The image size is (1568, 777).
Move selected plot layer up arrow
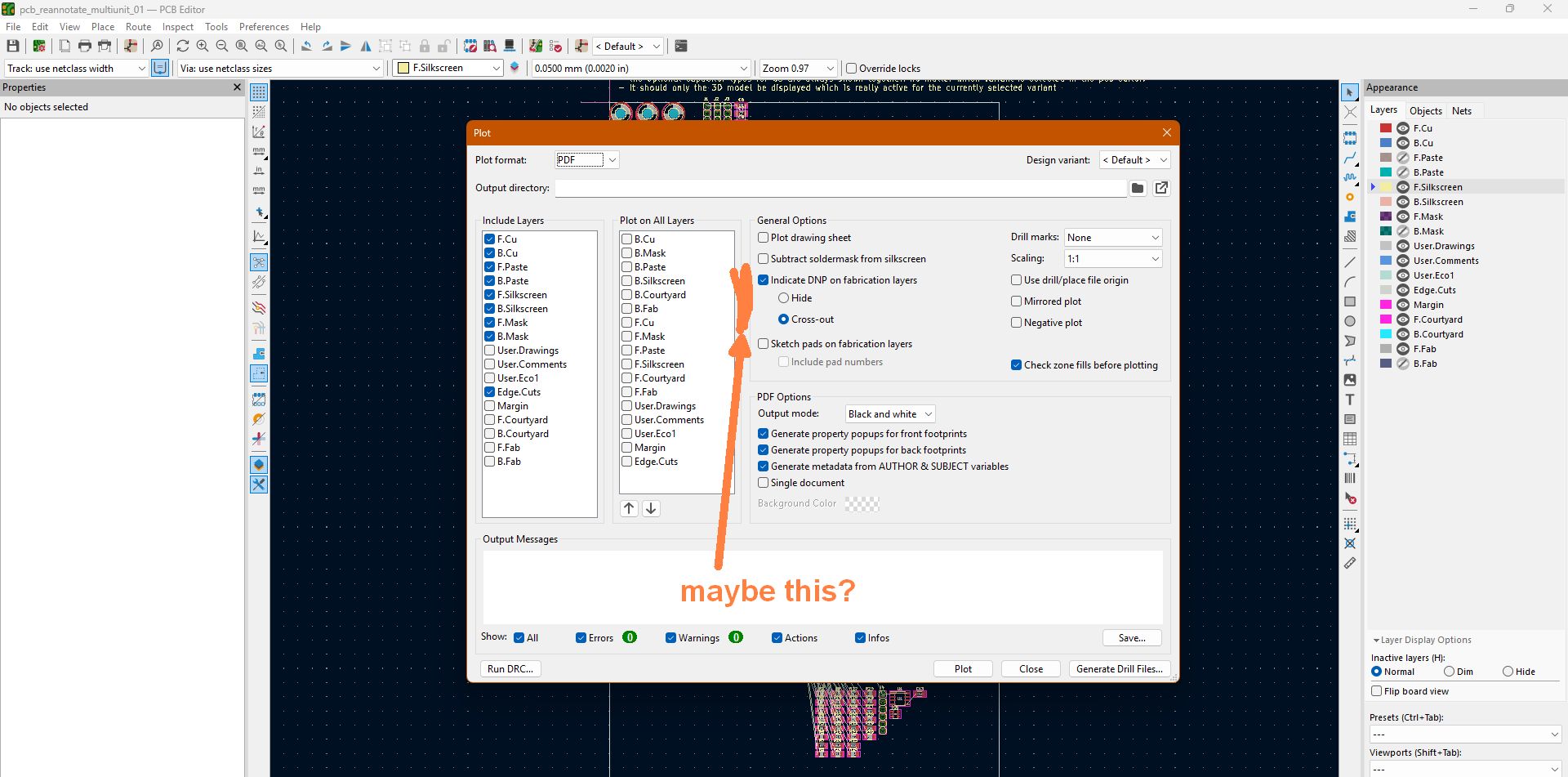[x=629, y=508]
